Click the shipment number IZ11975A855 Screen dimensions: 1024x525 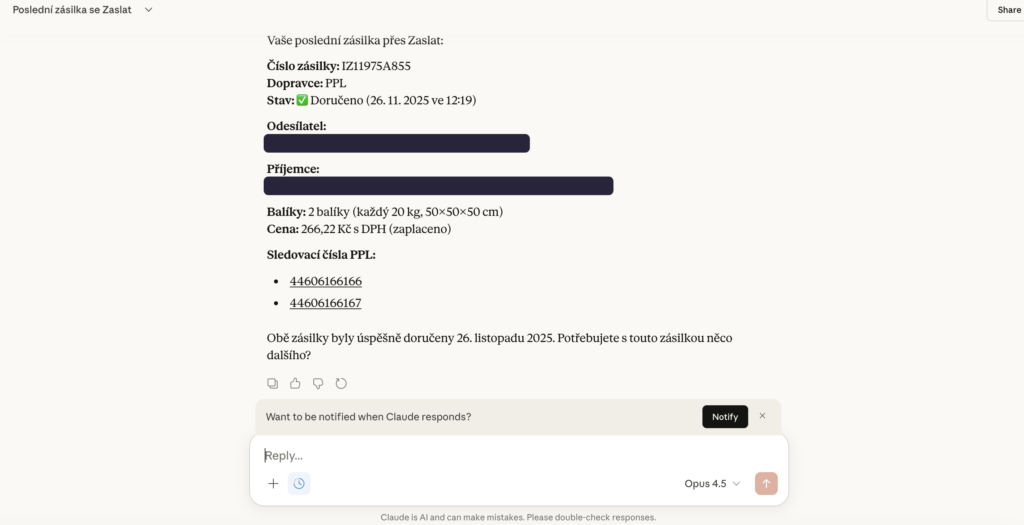click(x=376, y=66)
